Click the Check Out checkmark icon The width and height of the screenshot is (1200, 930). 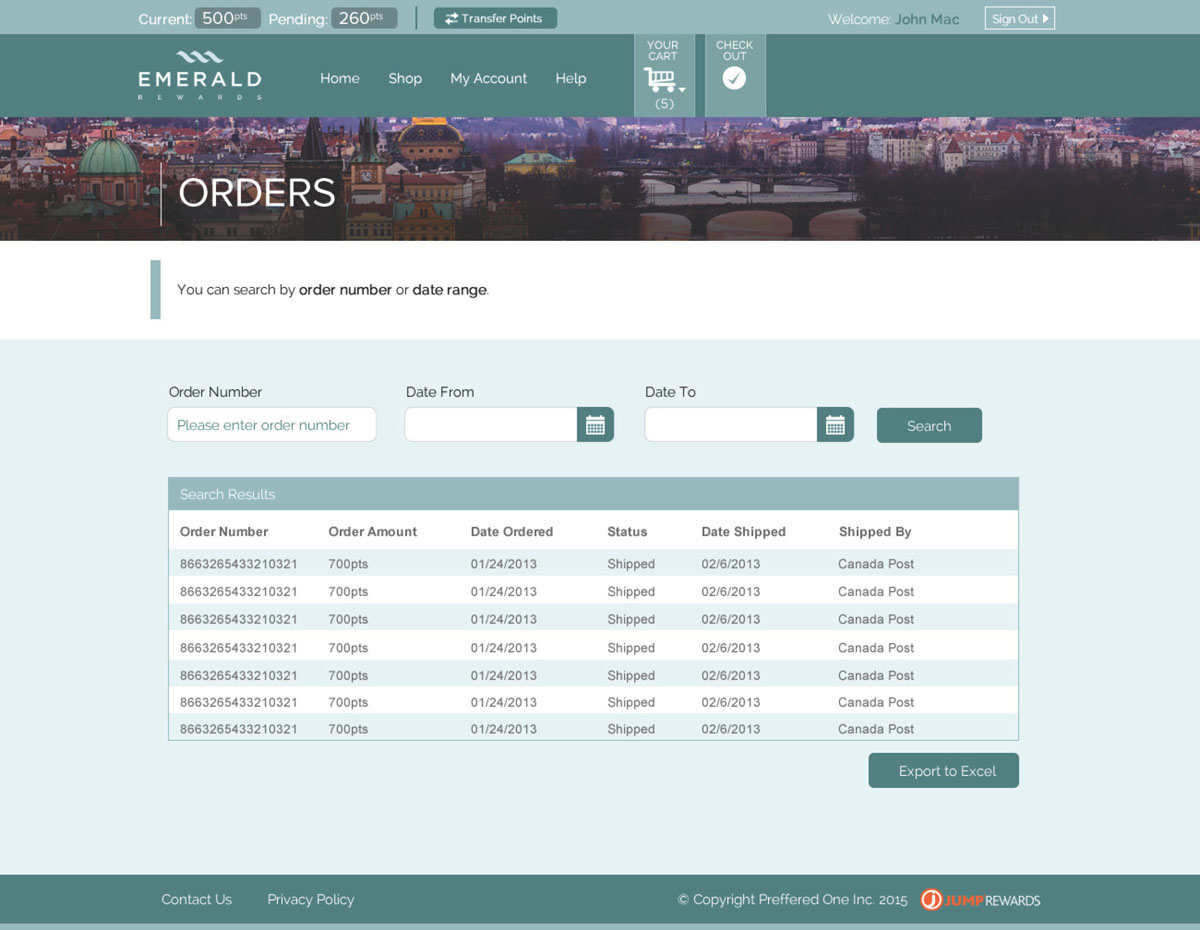click(x=734, y=78)
